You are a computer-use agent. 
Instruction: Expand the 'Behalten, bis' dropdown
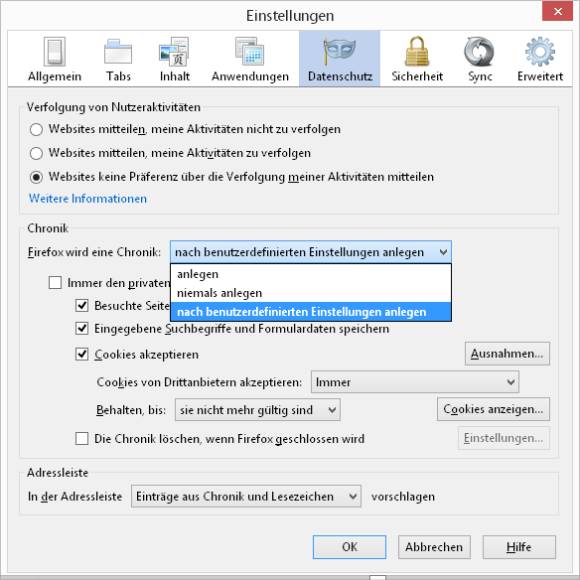(257, 410)
